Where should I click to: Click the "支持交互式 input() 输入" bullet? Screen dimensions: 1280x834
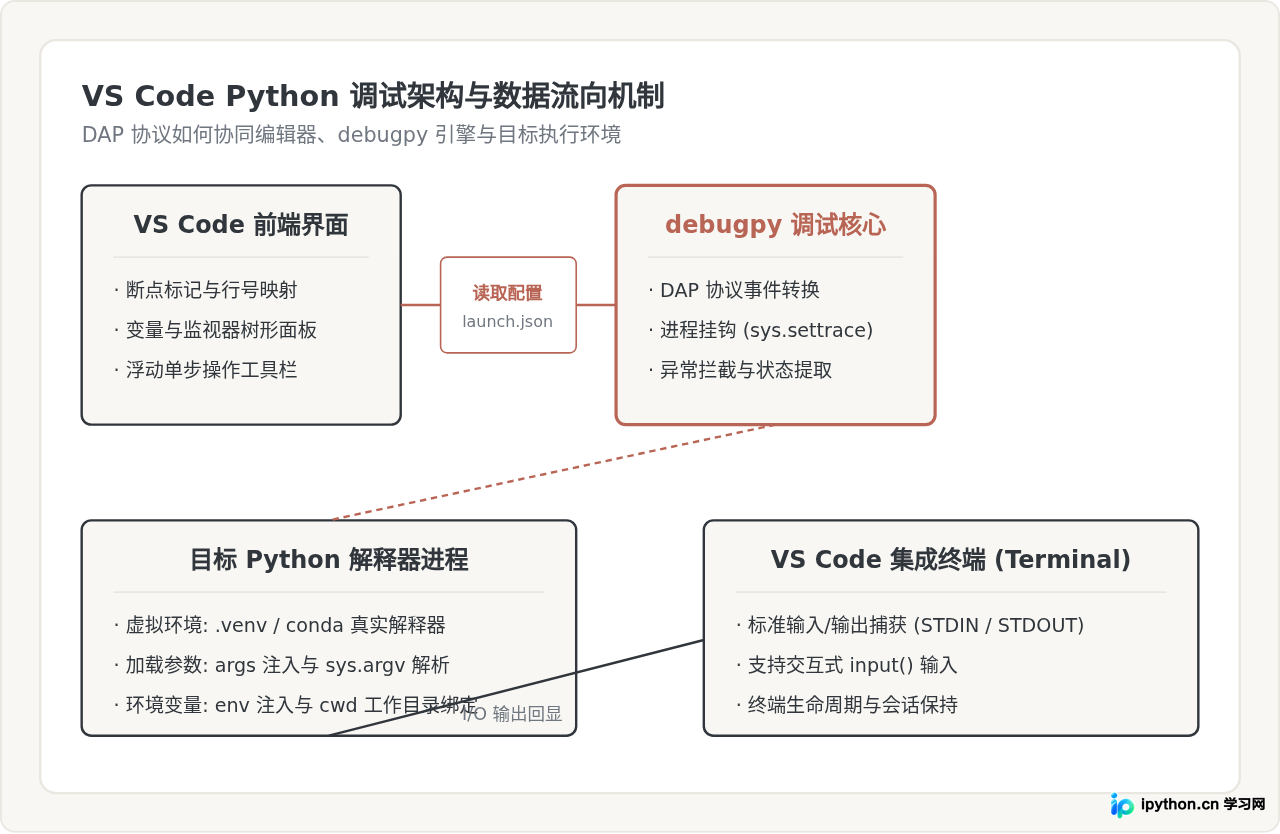tap(847, 665)
